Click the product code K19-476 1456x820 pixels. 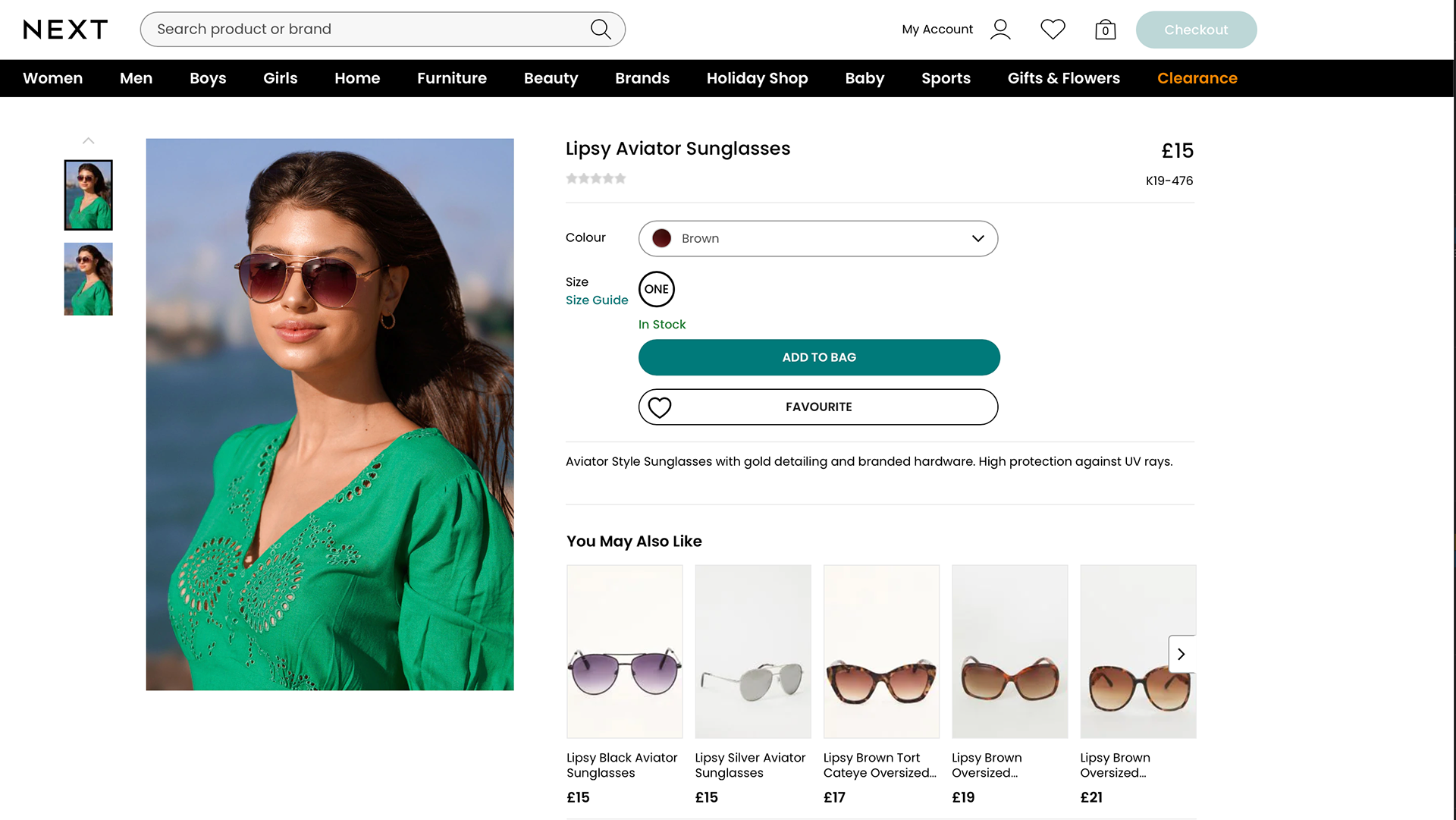point(1169,181)
